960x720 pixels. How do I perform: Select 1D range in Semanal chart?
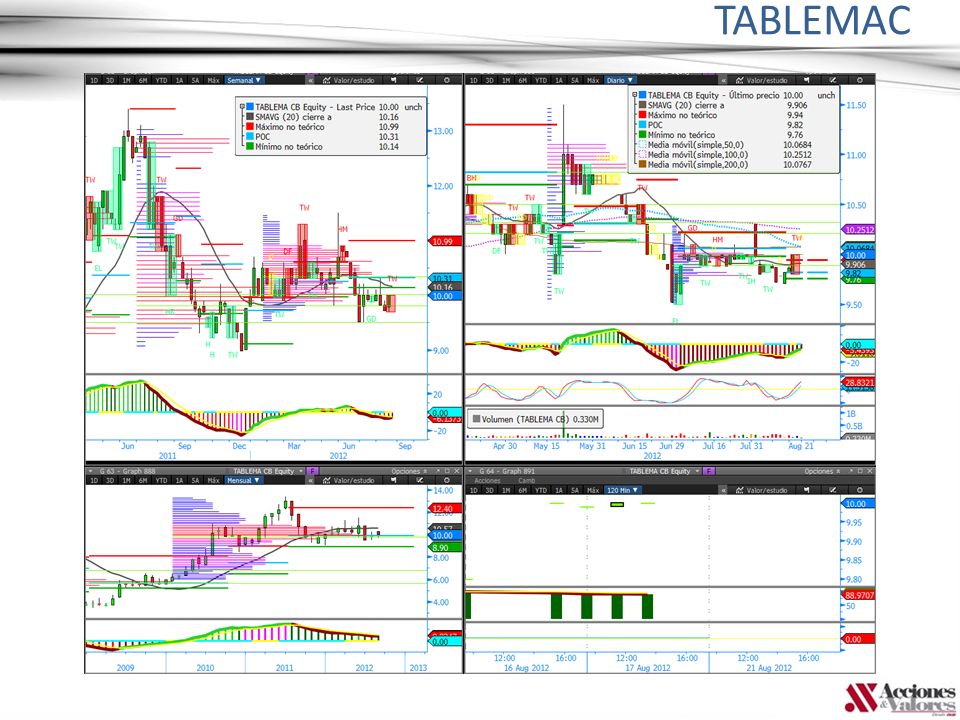[94, 80]
